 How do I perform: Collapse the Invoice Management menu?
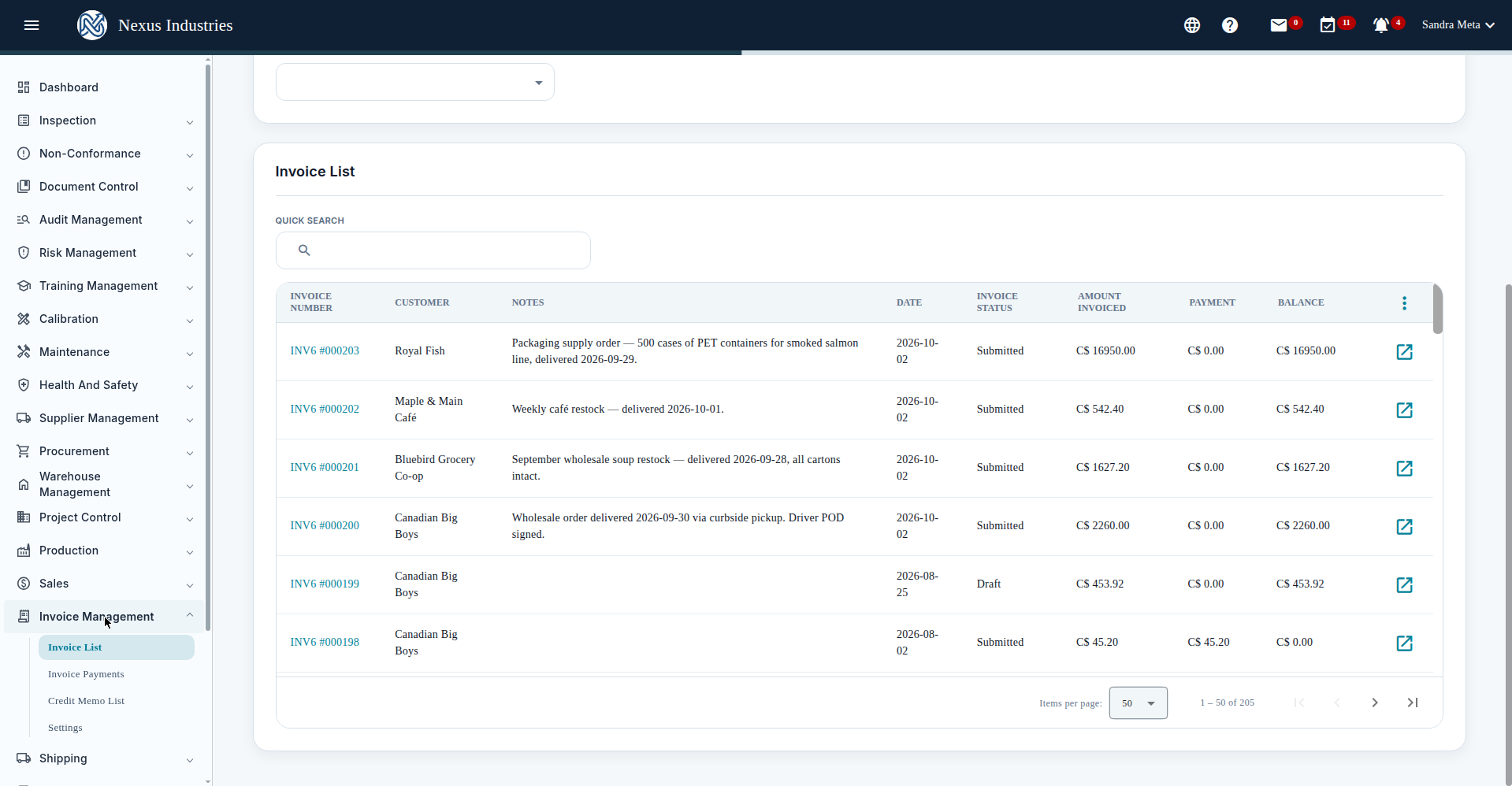(103, 617)
